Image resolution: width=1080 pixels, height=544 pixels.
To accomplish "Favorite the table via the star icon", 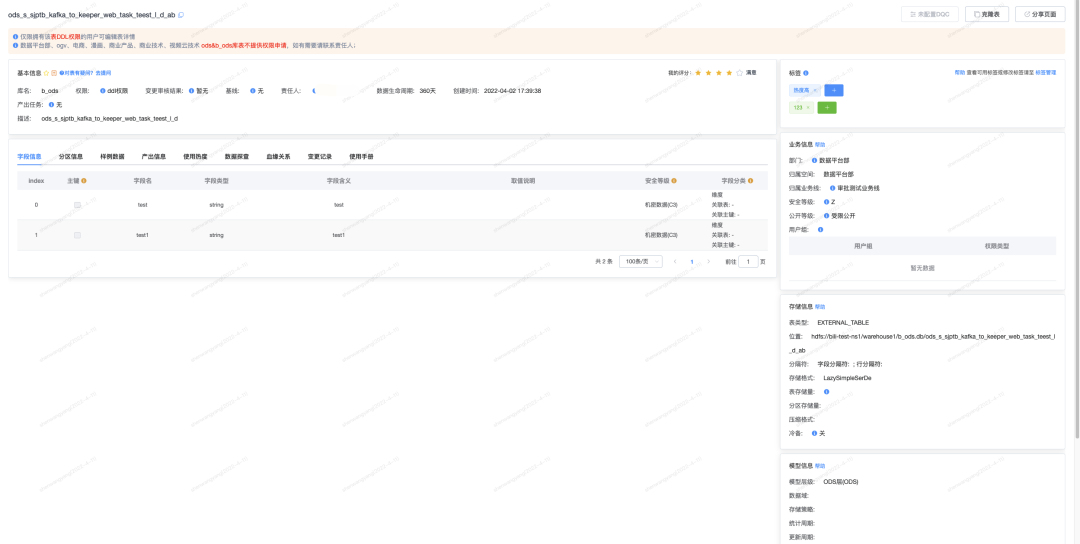I will coord(46,72).
